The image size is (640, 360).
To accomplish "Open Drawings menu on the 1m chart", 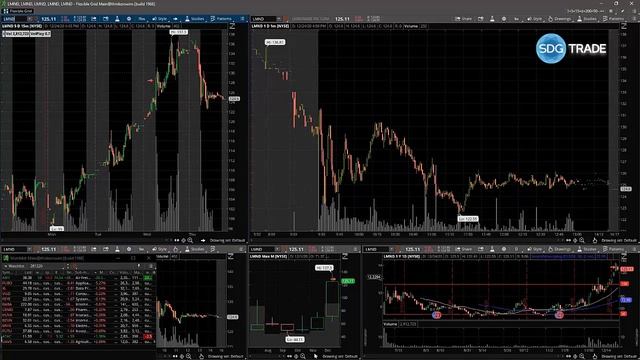I will click(x=560, y=19).
